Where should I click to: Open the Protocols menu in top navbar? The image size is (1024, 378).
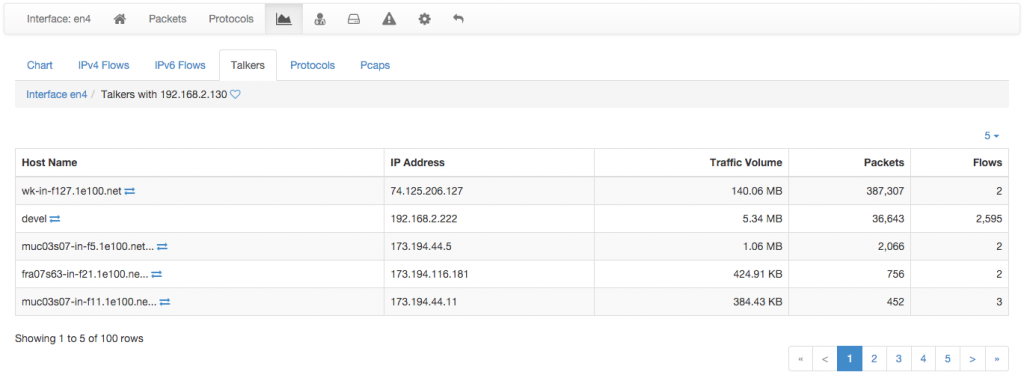click(231, 19)
